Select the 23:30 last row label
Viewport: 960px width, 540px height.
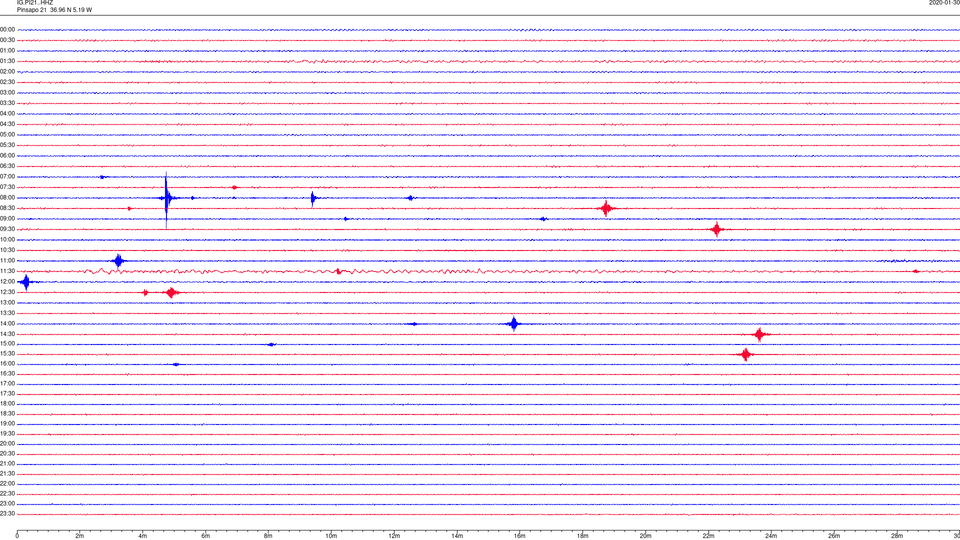[7, 514]
